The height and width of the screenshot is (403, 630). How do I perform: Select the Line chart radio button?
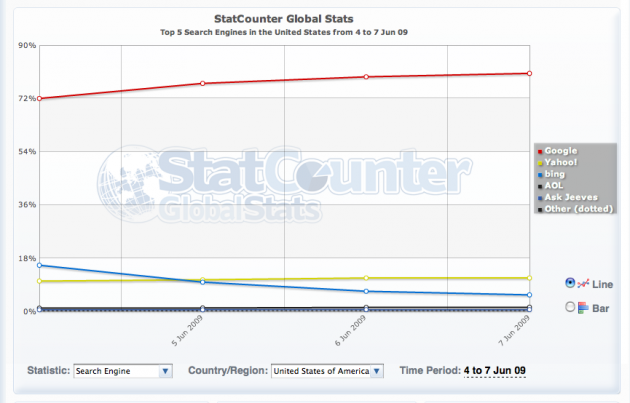click(571, 282)
